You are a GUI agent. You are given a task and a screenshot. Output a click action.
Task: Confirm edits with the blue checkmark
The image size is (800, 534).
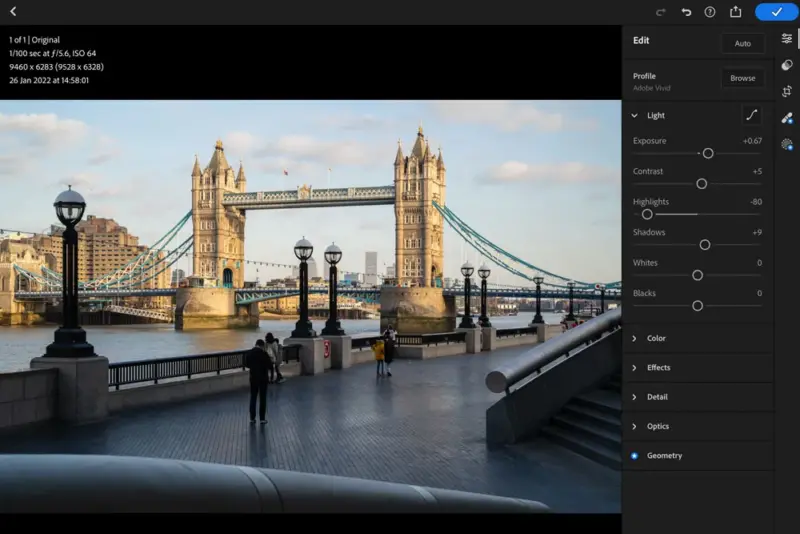tap(776, 12)
